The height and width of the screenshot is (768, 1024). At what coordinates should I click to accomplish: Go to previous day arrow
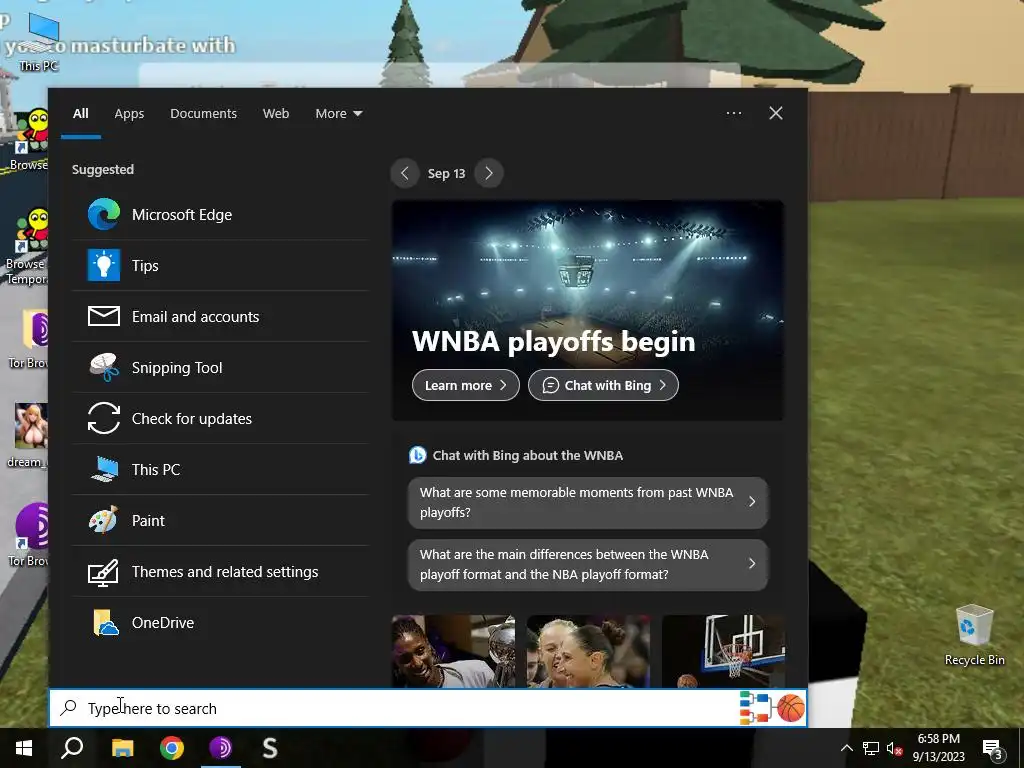point(405,173)
